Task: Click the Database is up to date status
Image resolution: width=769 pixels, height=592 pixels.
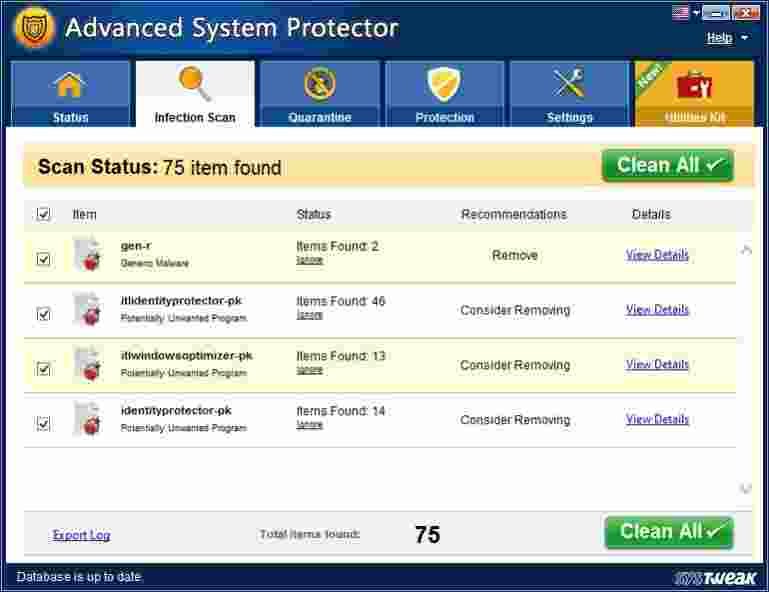Action: coord(79,577)
